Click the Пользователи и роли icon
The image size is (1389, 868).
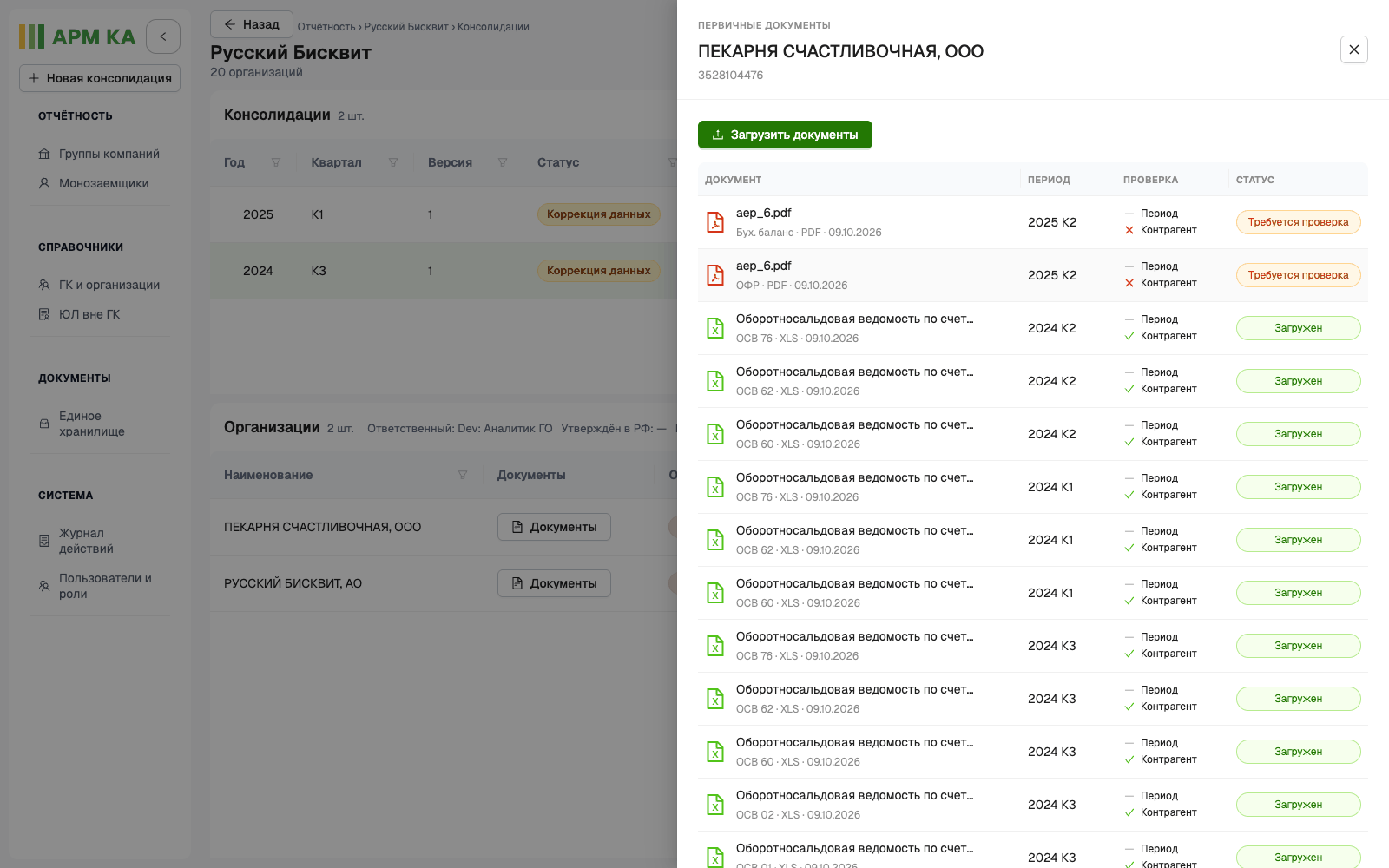44,586
